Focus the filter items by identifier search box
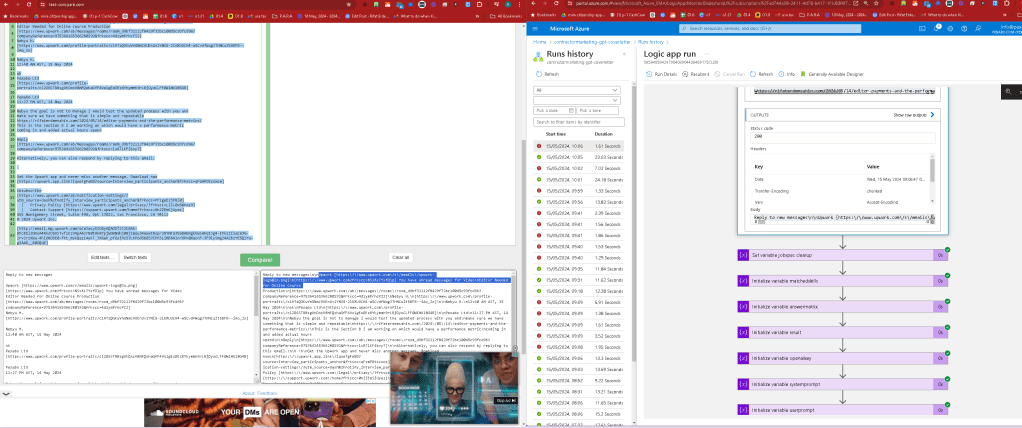This screenshot has width=1022, height=428. 579,122
